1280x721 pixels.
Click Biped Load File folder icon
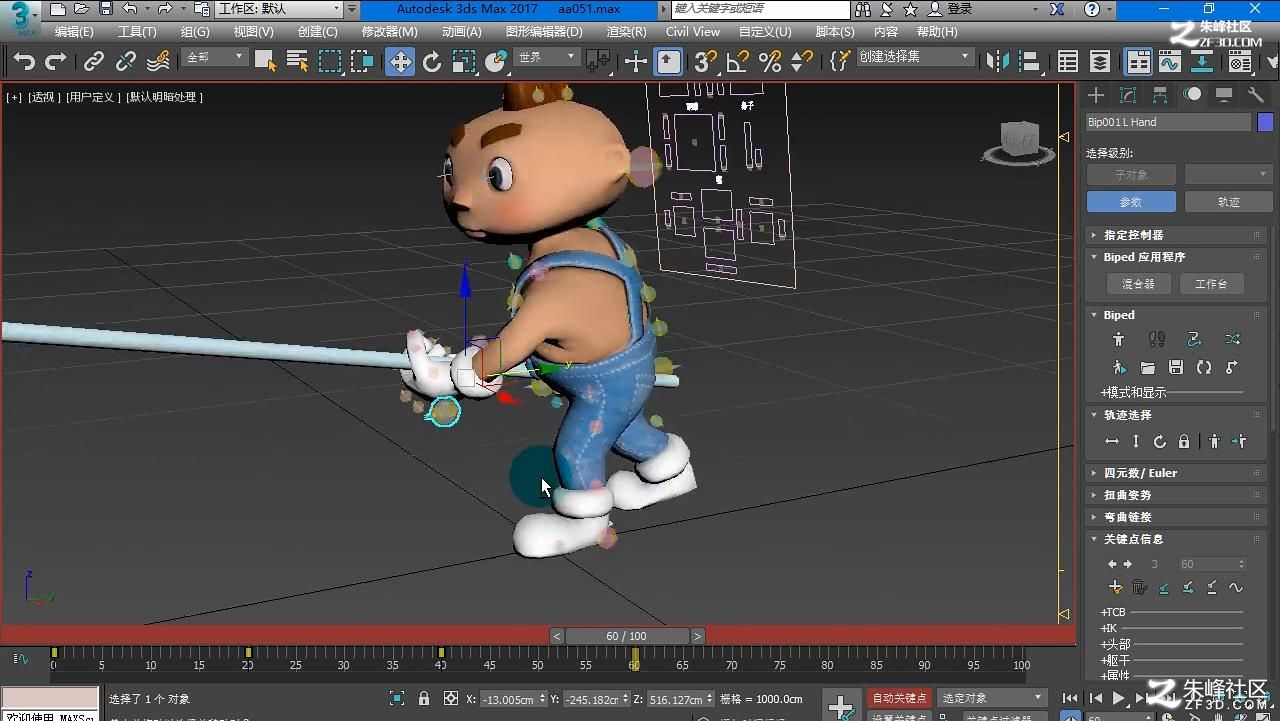click(1148, 368)
